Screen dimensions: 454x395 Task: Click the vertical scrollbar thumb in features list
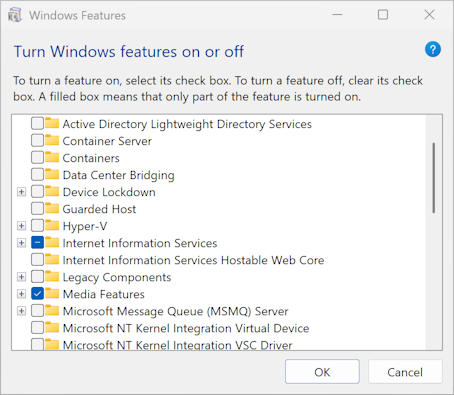(x=434, y=178)
